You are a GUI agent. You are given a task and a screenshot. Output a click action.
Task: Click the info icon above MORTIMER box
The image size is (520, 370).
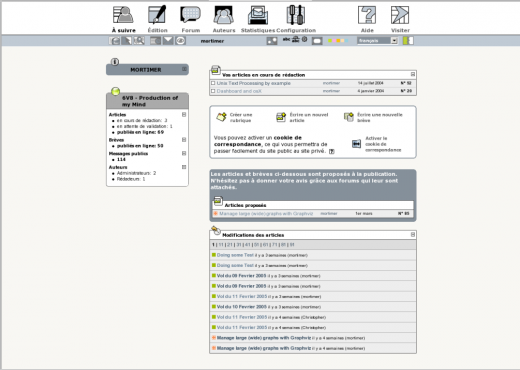click(x=115, y=62)
